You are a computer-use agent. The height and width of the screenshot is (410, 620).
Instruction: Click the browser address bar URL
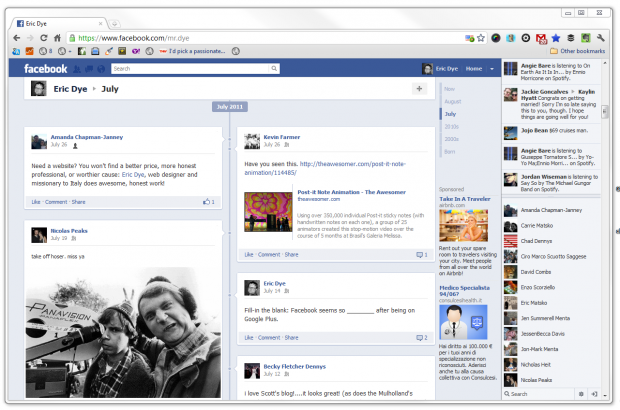pyautogui.click(x=134, y=38)
